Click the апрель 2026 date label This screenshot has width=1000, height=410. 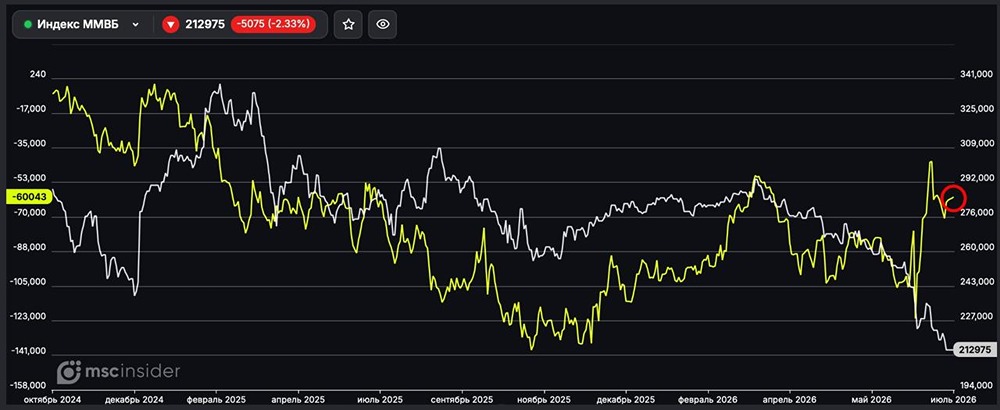point(790,399)
